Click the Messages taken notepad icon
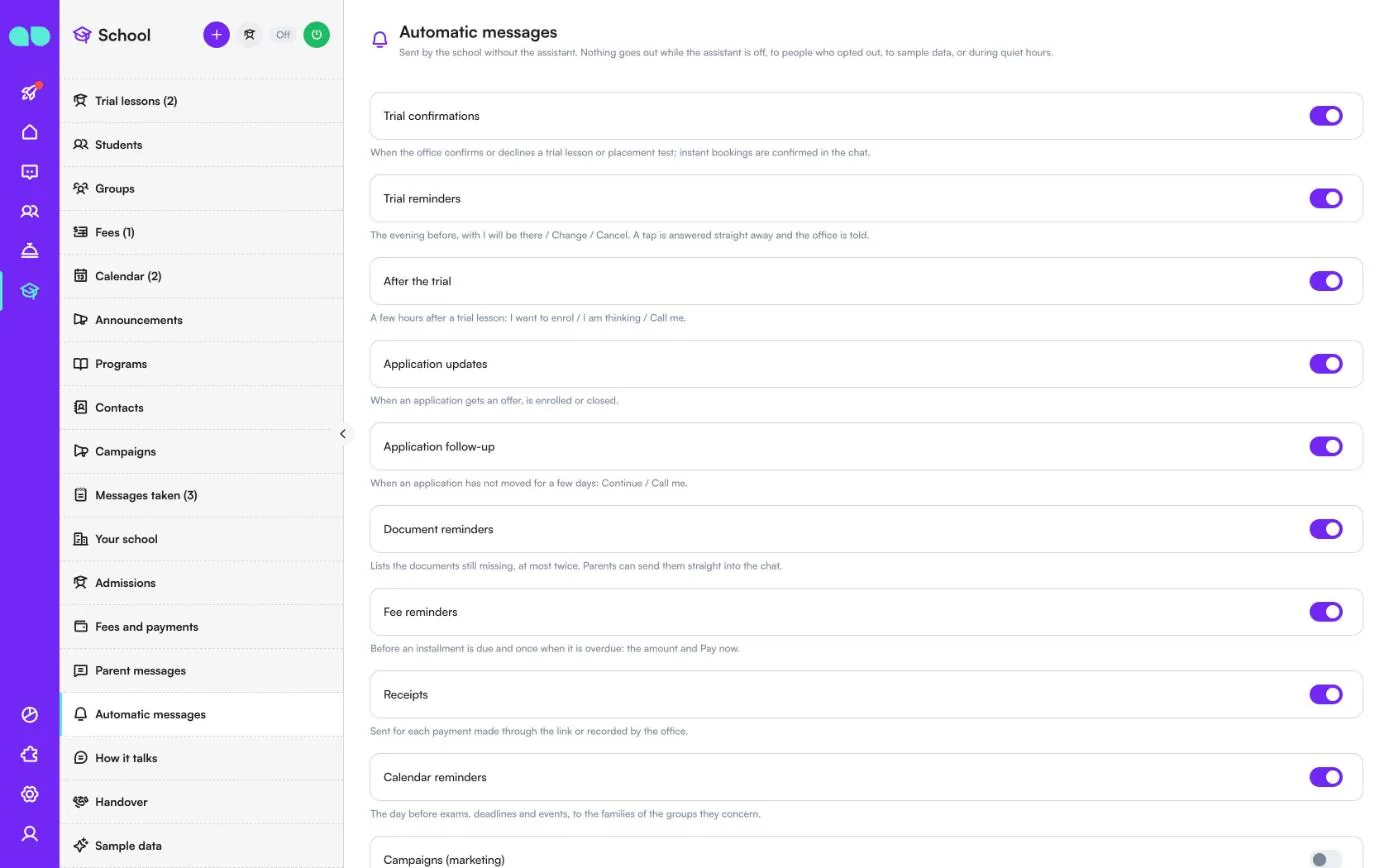1389x868 pixels. 81,495
